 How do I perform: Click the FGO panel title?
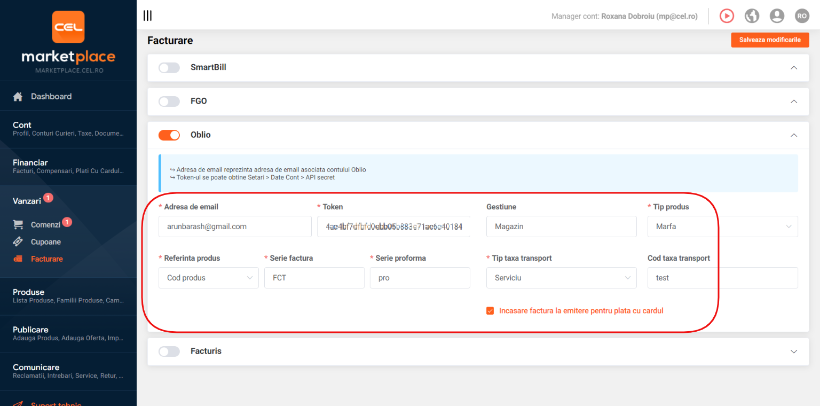(x=199, y=102)
